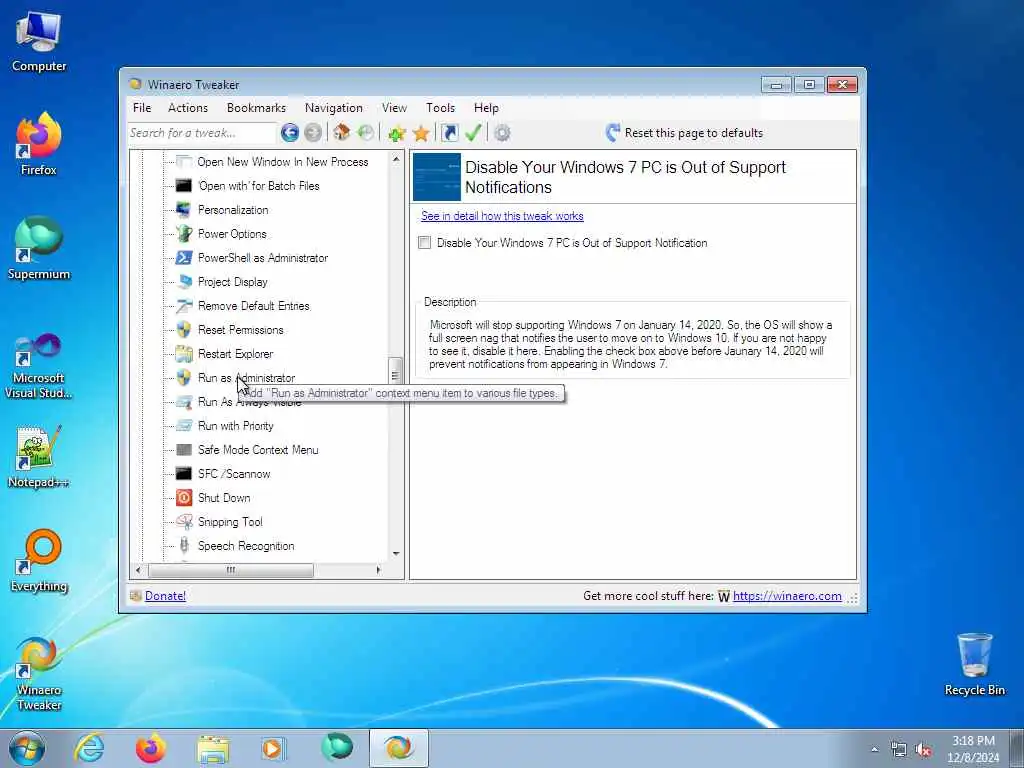Click the network icon in system tray
This screenshot has height=768, width=1024.
coord(899,750)
